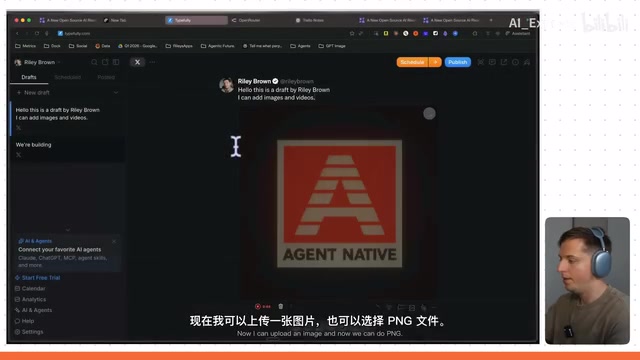640x360 pixels.
Task: Open the Agents bookmarks folder
Action: point(300,46)
